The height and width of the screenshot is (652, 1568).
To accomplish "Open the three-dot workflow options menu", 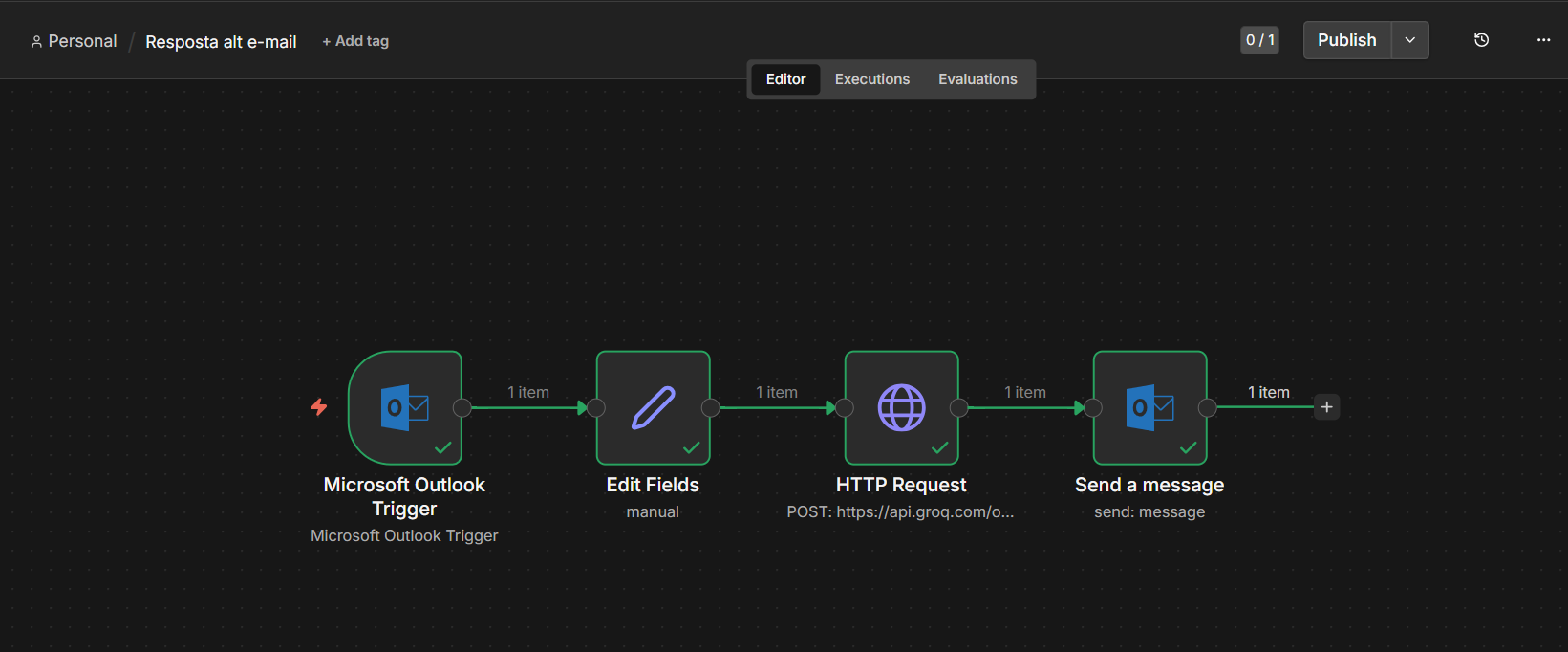I will point(1543,40).
